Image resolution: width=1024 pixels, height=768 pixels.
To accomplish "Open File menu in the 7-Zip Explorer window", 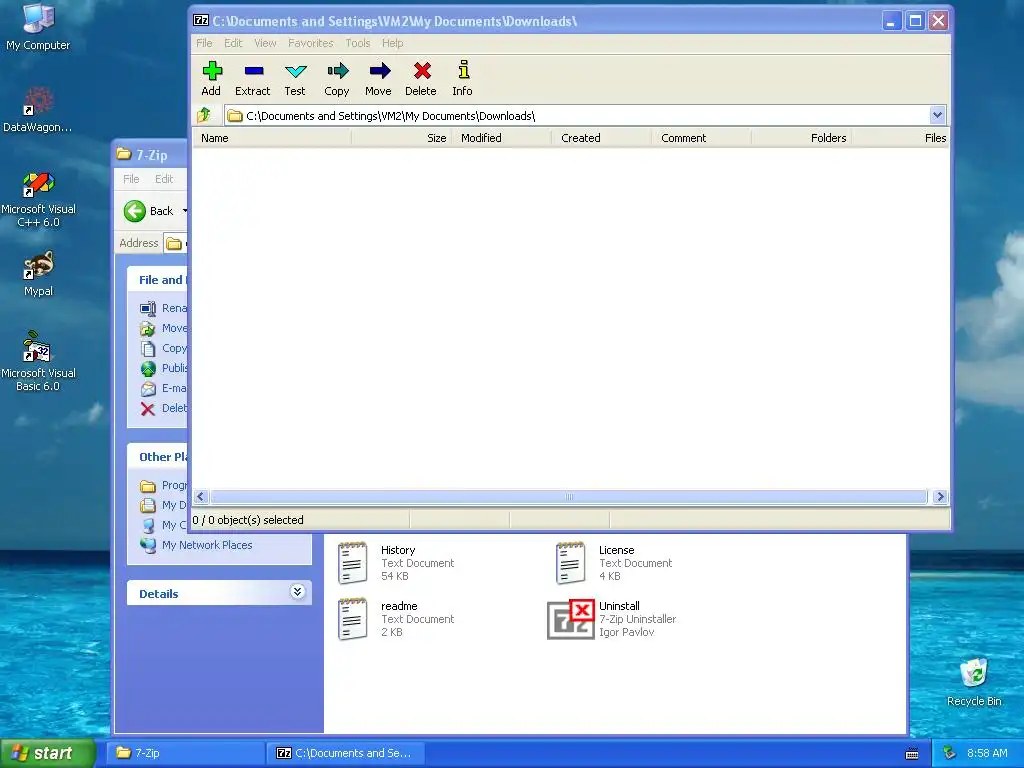I will [x=131, y=179].
